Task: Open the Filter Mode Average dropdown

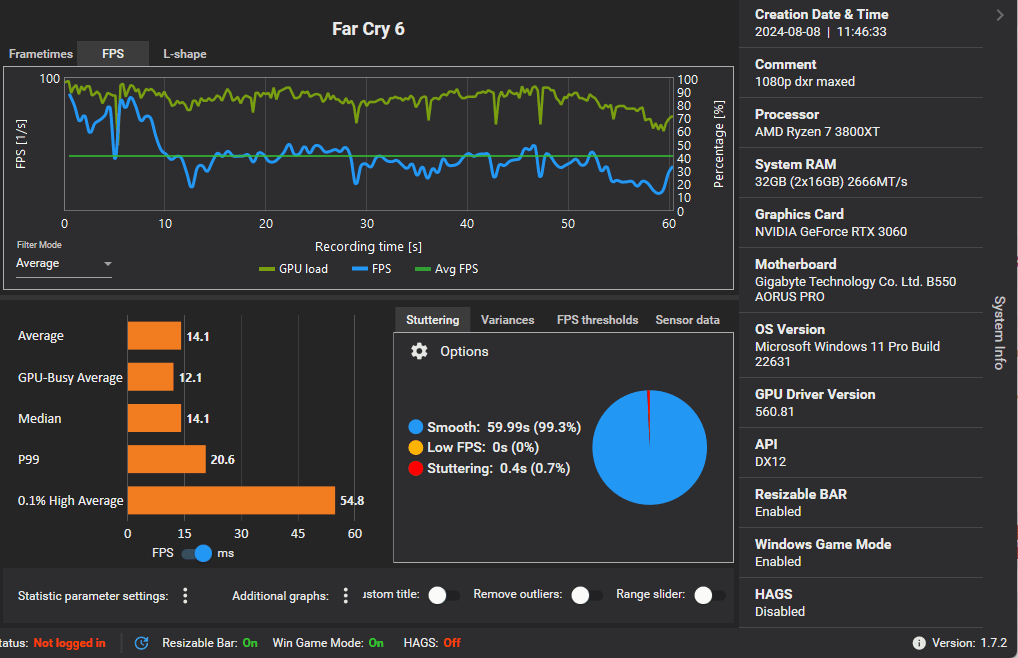Action: coord(64,263)
